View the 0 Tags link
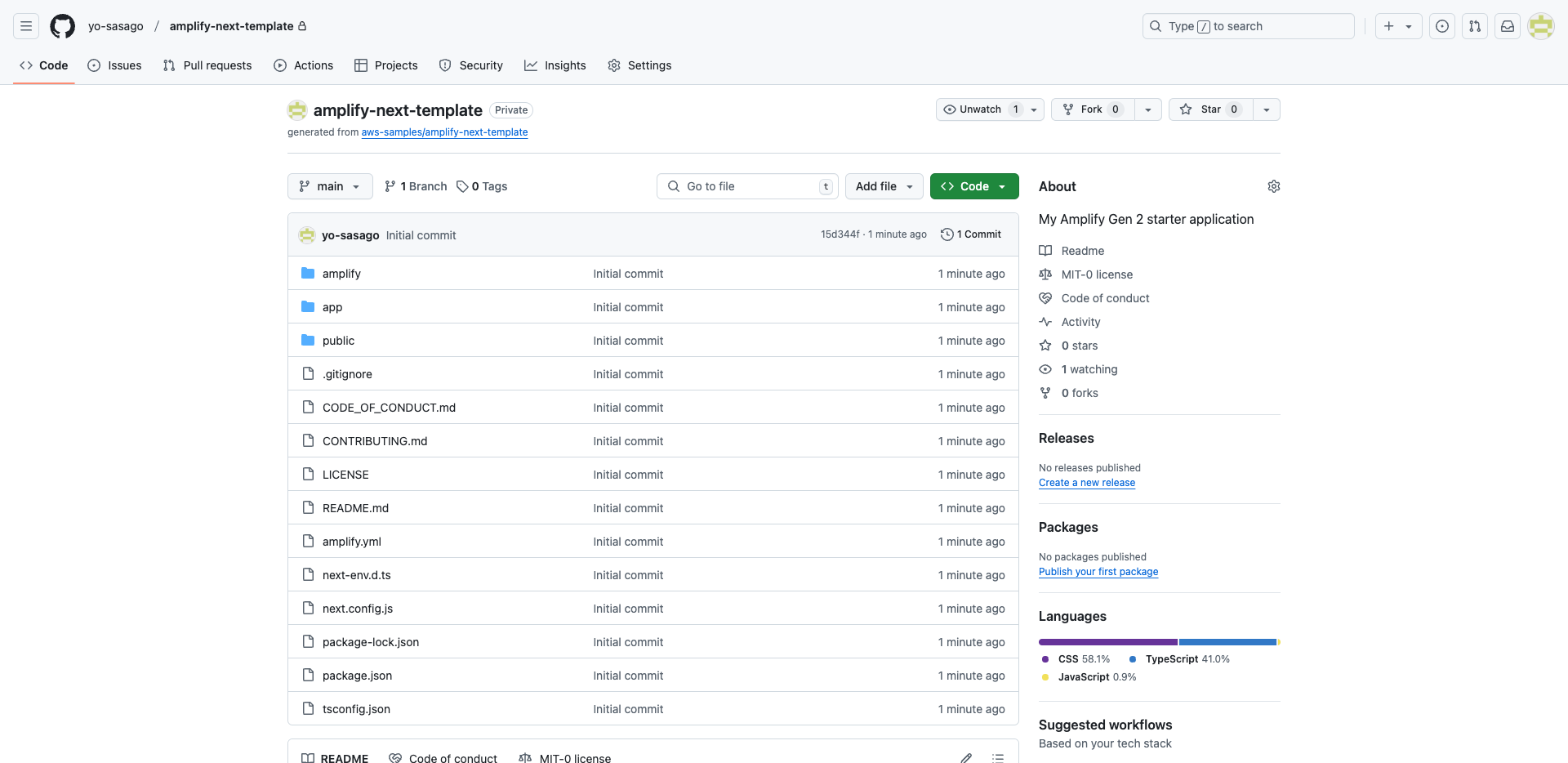 (x=482, y=186)
